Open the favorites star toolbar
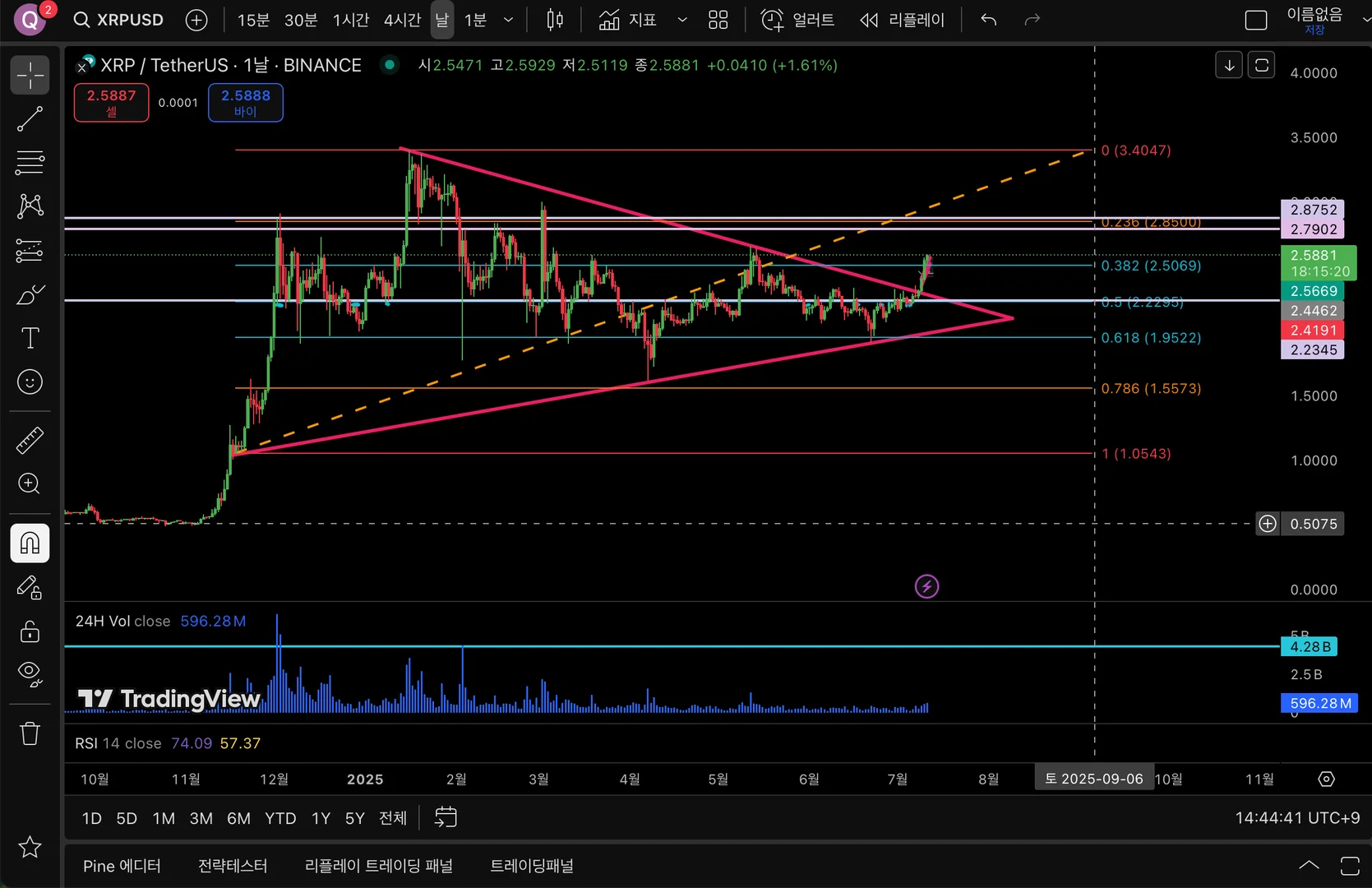 [x=30, y=846]
